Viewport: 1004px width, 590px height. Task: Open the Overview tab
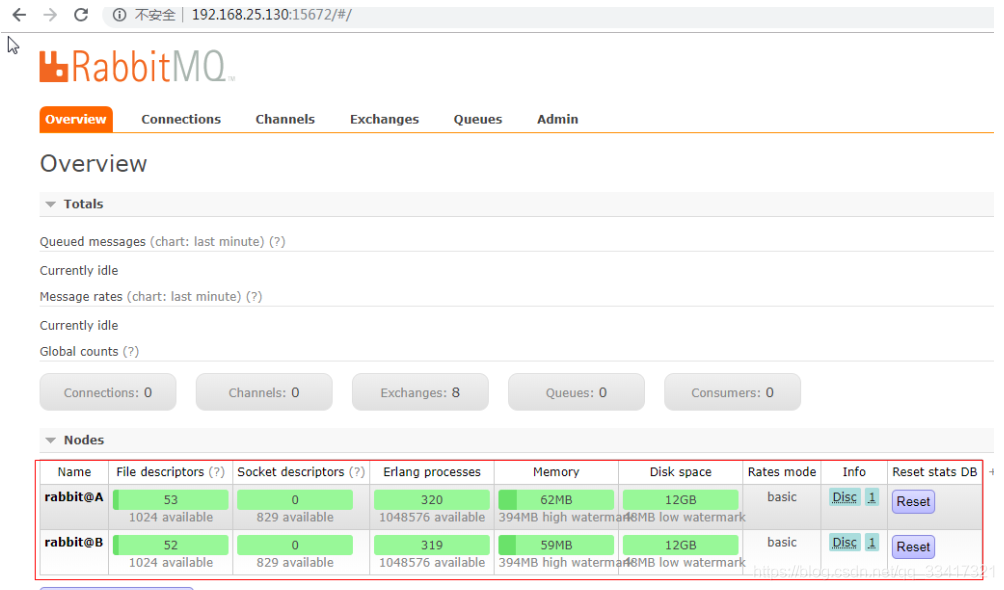pyautogui.click(x=76, y=119)
